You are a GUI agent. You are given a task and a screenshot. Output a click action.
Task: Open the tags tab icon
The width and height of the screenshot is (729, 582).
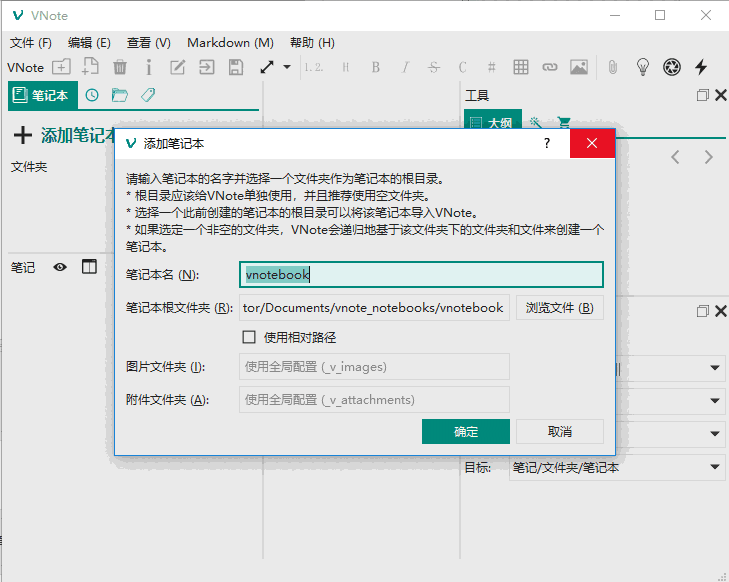click(x=148, y=95)
